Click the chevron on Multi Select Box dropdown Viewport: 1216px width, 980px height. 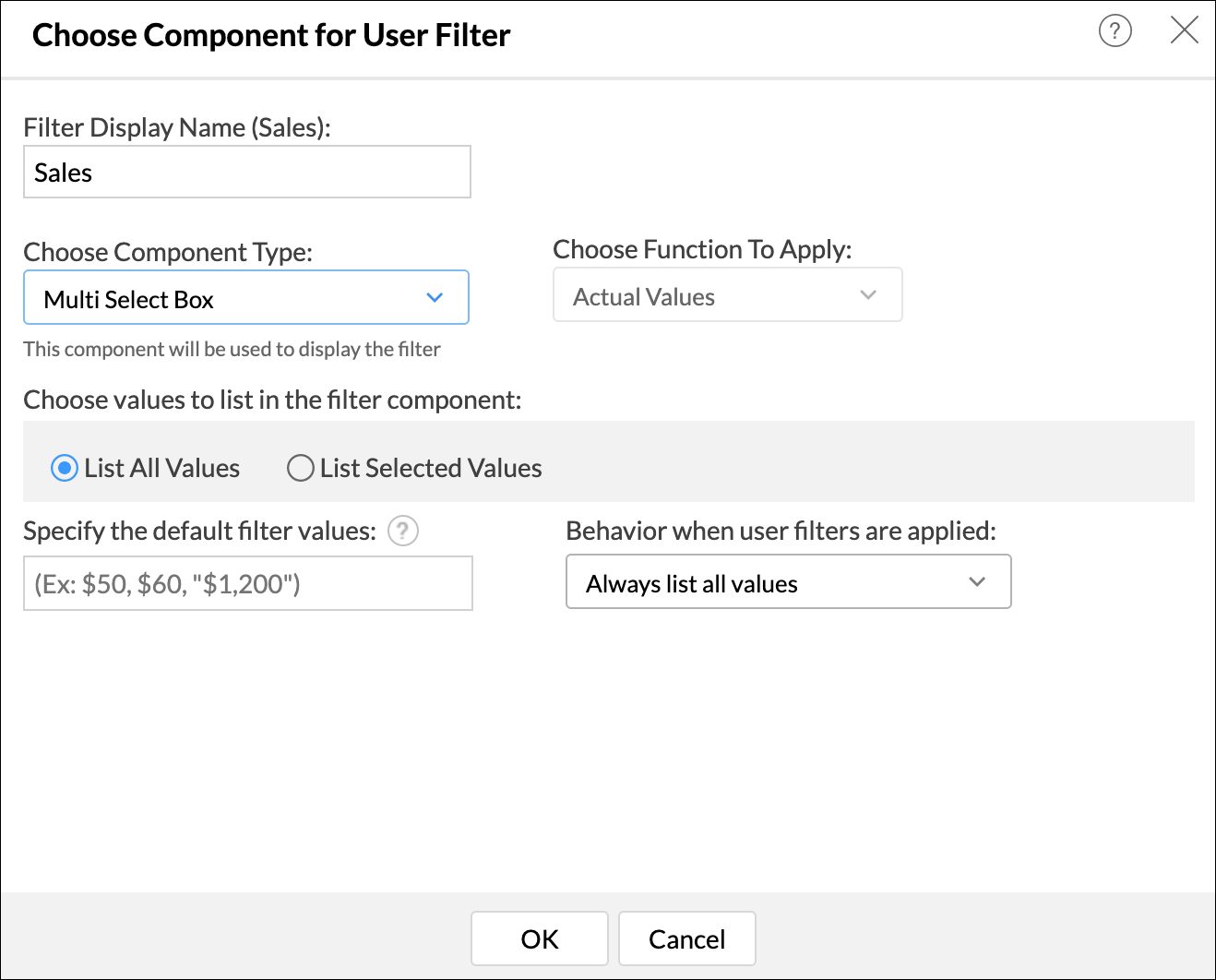(x=435, y=297)
